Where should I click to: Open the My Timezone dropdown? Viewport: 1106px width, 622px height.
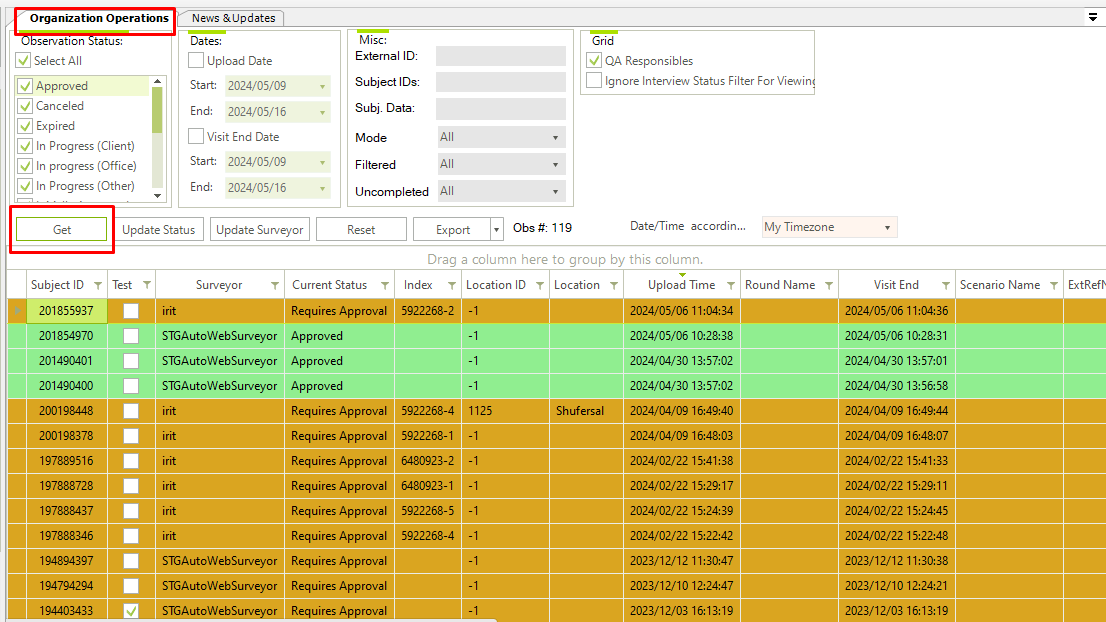tap(887, 227)
